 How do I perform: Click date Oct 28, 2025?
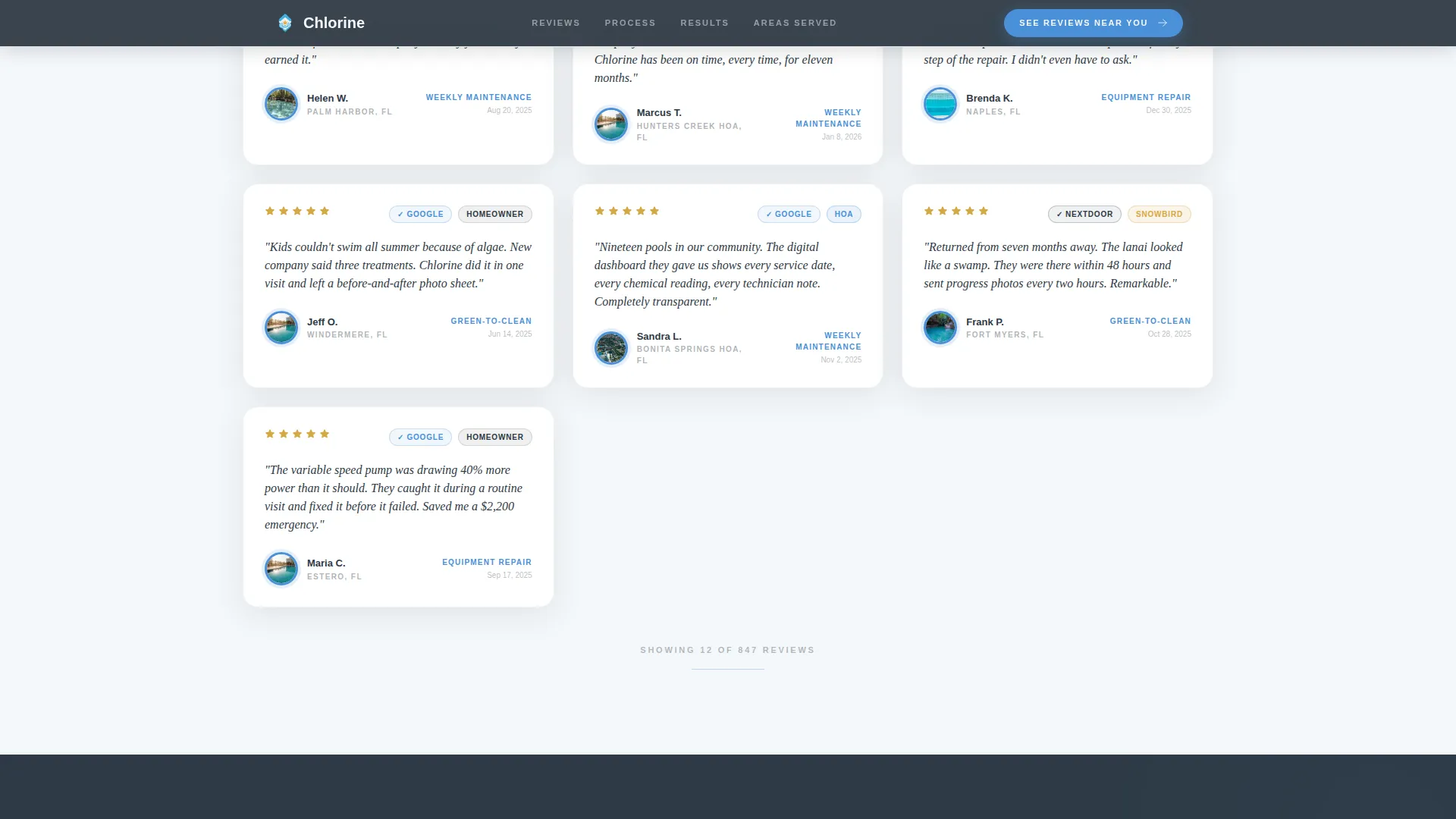1169,334
